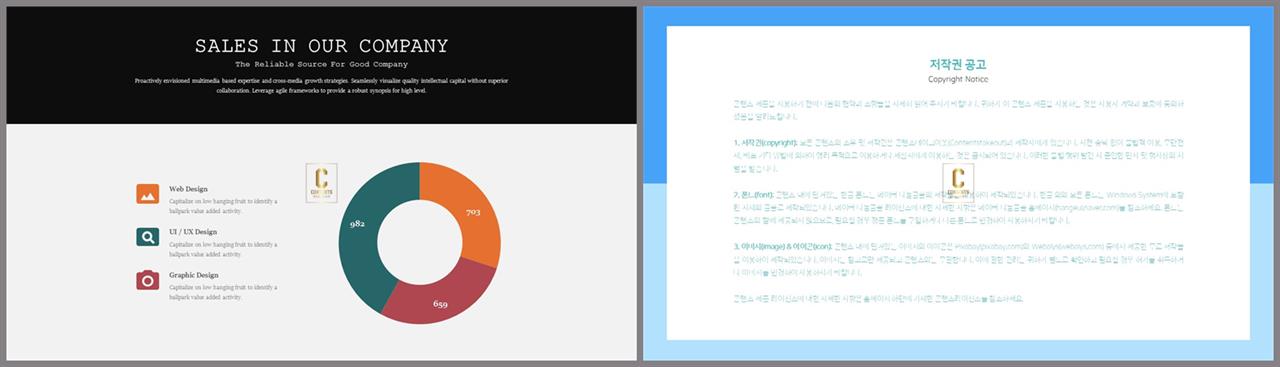
Task: Click the 'Graphic Design' heading text
Action: pos(194,274)
